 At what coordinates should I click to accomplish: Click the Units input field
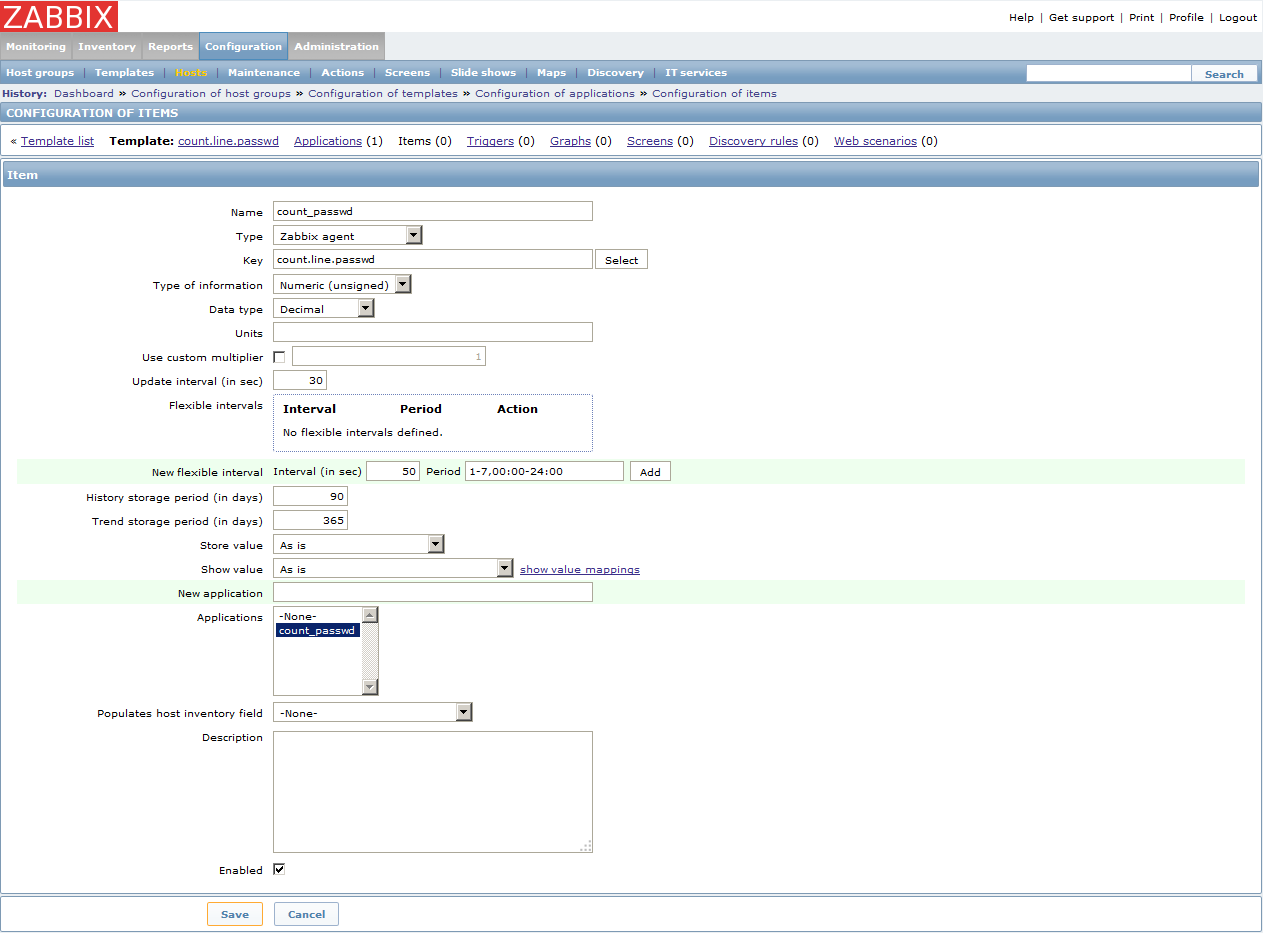click(x=433, y=332)
